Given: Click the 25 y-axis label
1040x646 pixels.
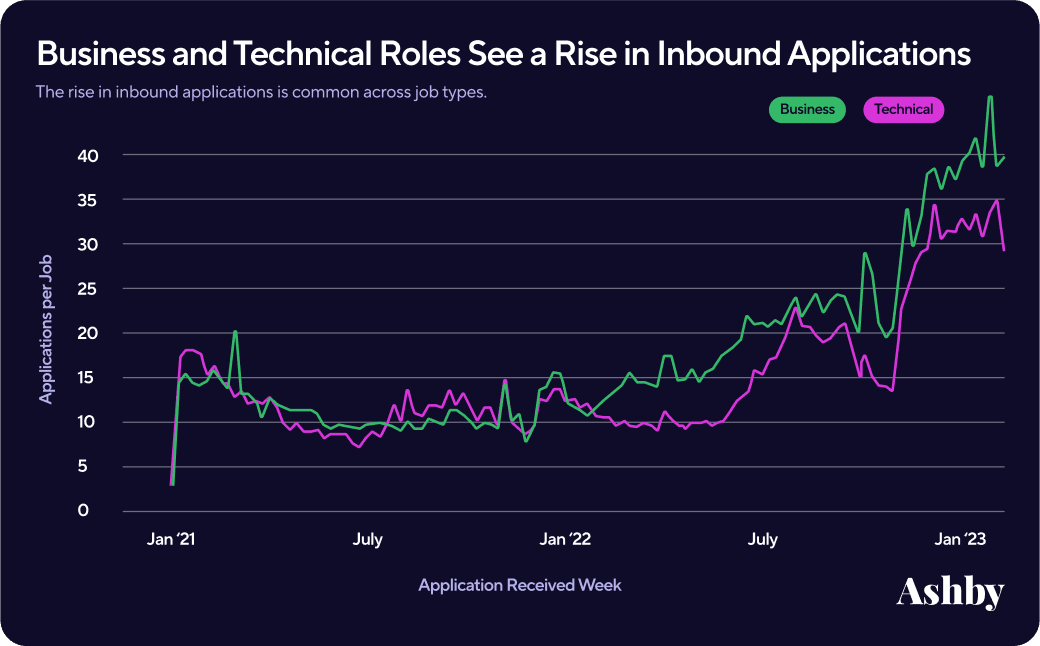Looking at the screenshot, I should point(89,289).
